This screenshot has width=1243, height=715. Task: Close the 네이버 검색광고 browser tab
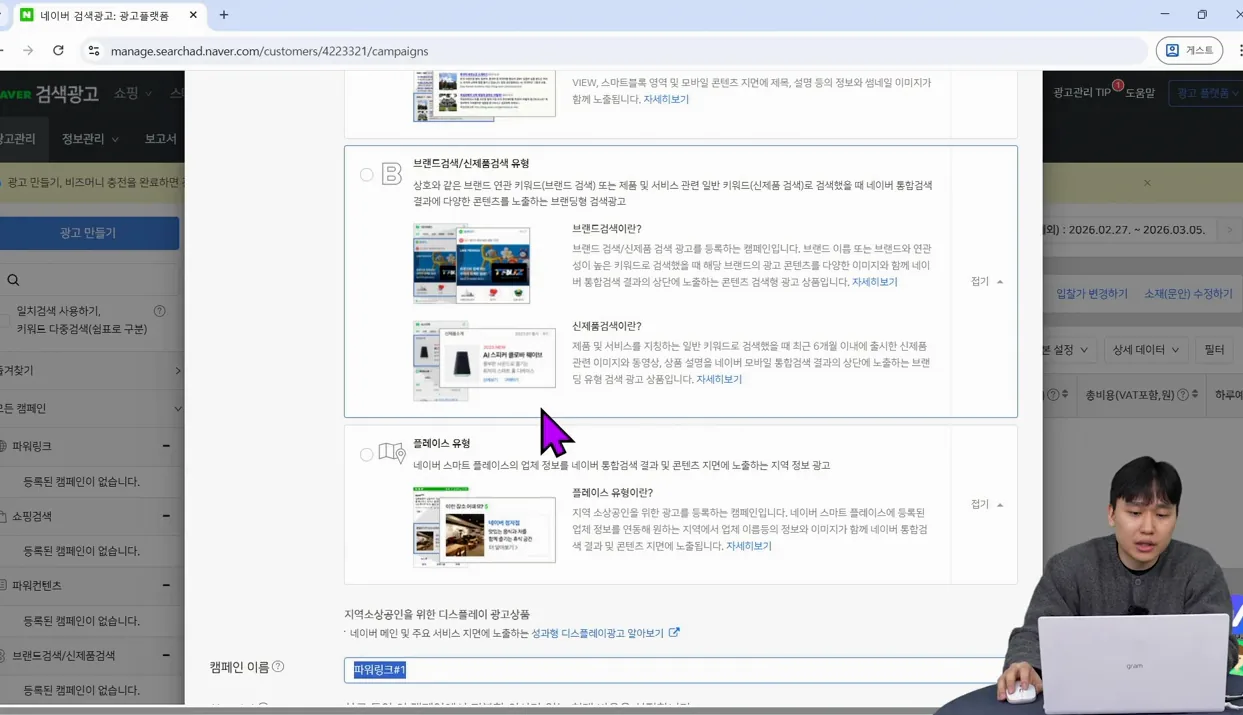[x=193, y=15]
